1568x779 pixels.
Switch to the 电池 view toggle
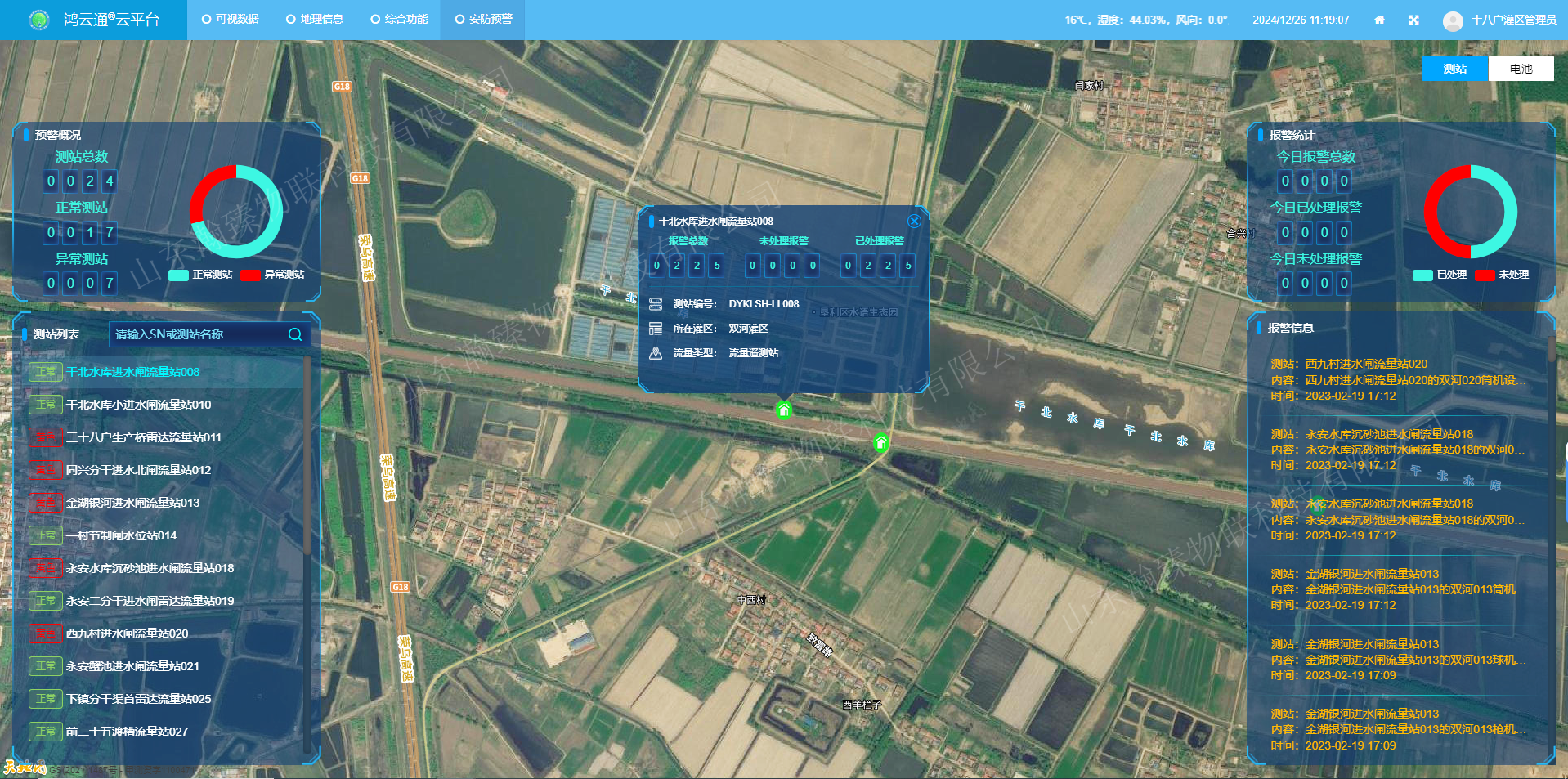coord(1521,69)
